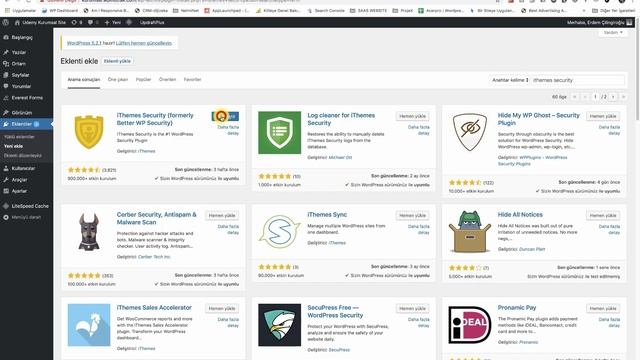Open Araçlar tools menu
Screen dimensions: 640x360
[19, 180]
